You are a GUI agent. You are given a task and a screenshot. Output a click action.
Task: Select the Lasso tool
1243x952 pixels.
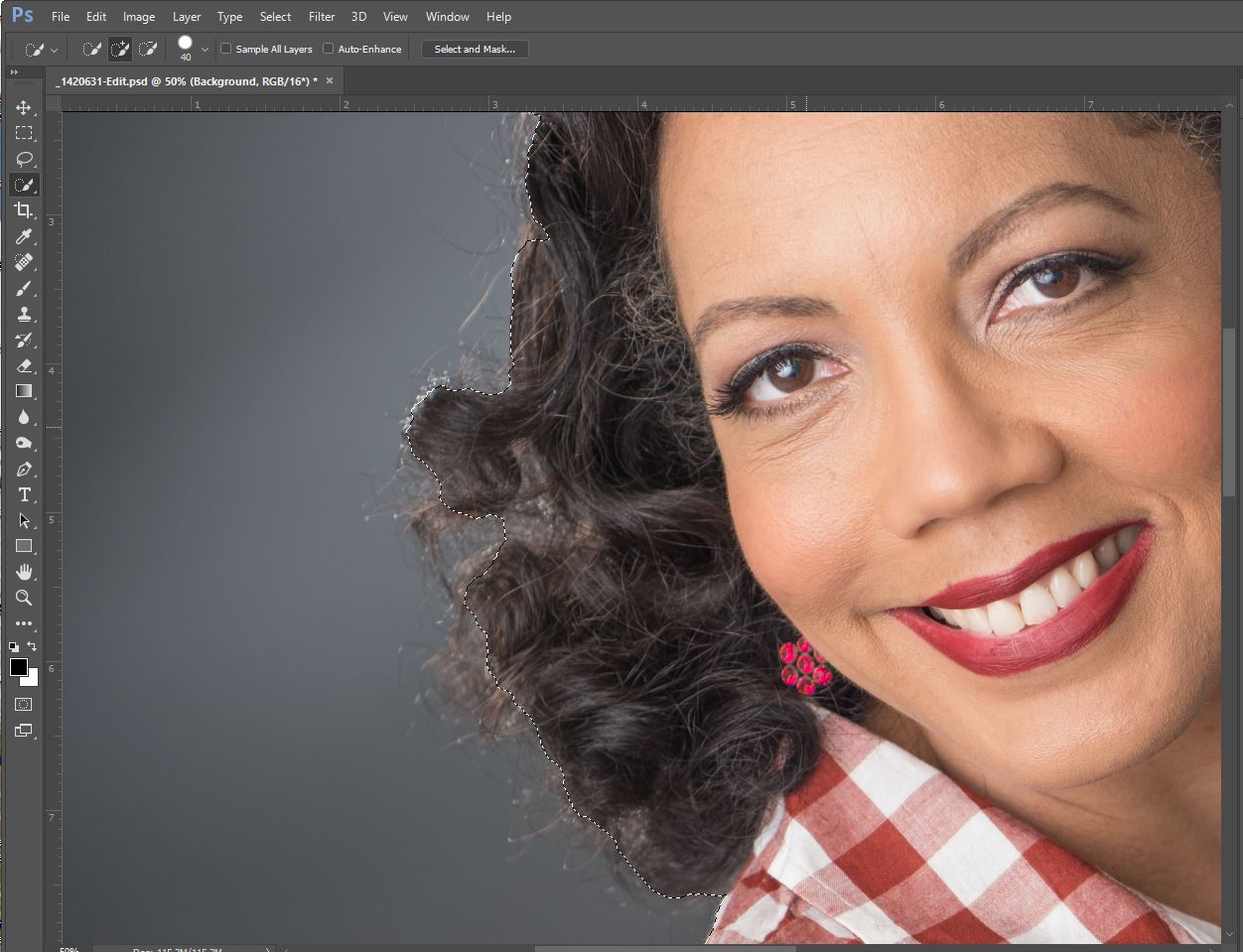(25, 159)
